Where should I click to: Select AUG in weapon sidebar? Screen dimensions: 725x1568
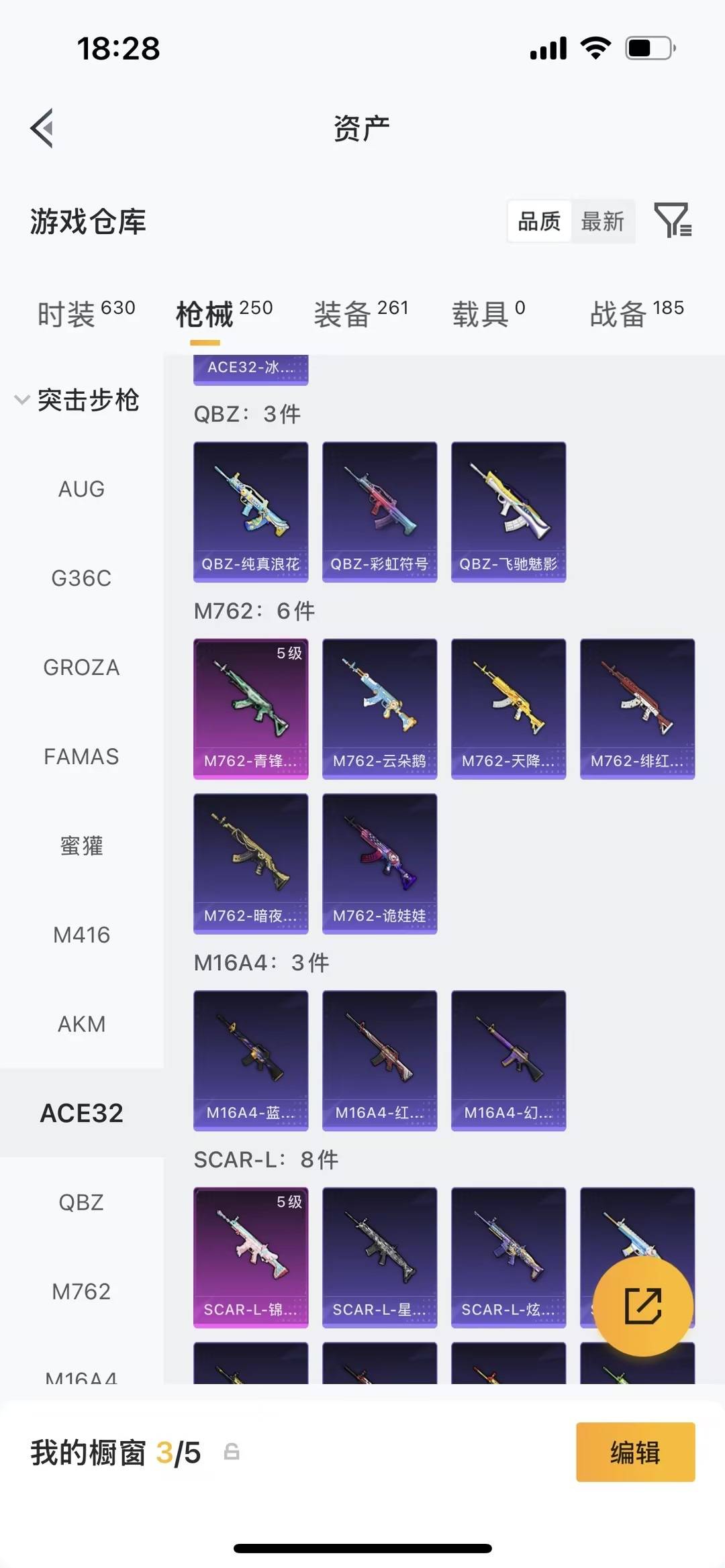pos(81,489)
